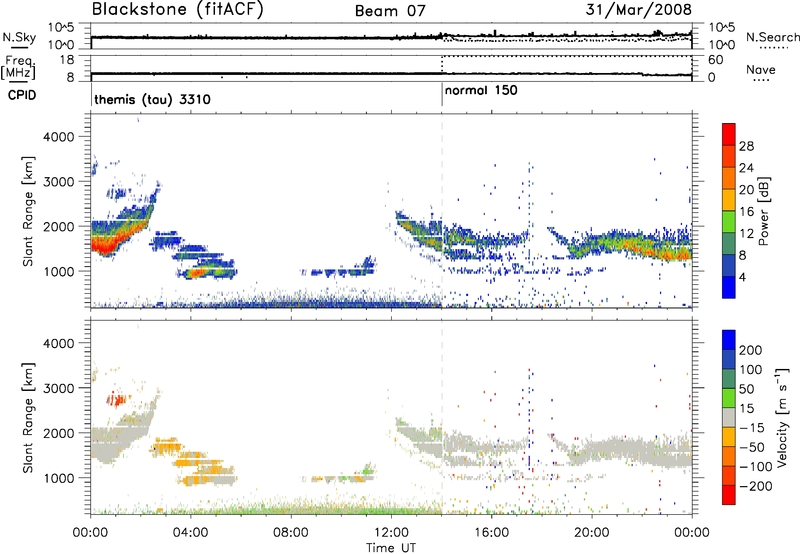Click the 'Blackstone (fitACF)' plot title
The height and width of the screenshot is (554, 800).
click(177, 9)
